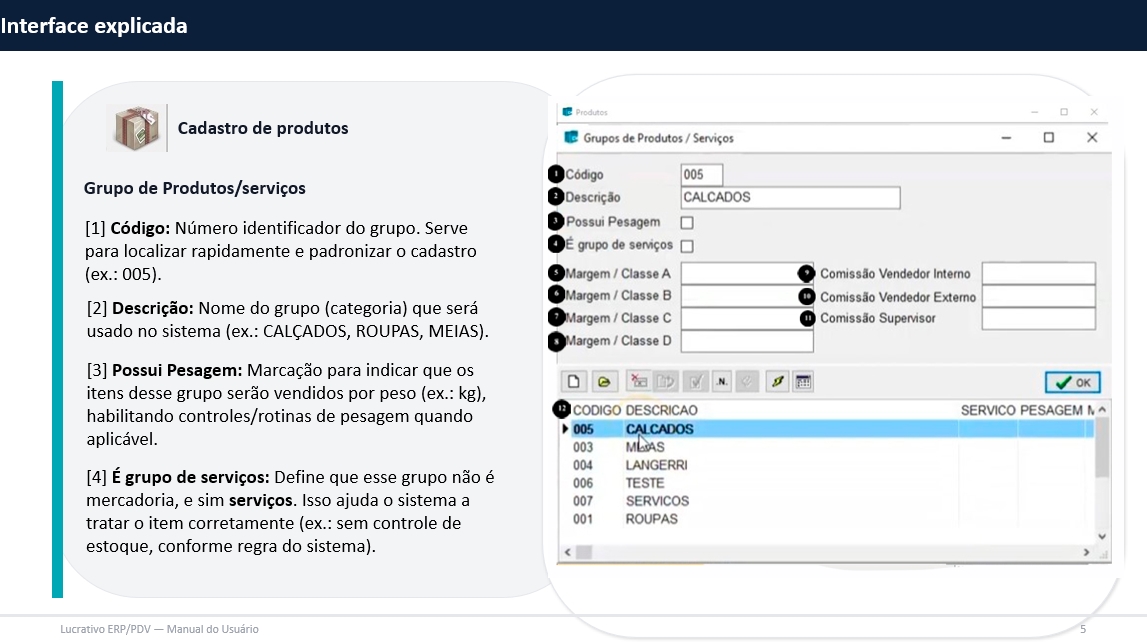This screenshot has width=1147, height=643.
Task: Click the horizontal scrollbar right arrow
Action: click(1086, 553)
